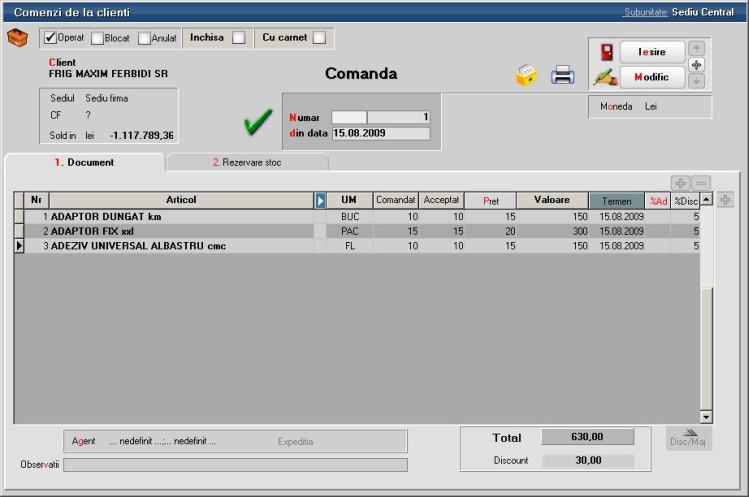Click current row pointer for row 3
Image resolution: width=749 pixels, height=497 pixels.
tap(19, 246)
